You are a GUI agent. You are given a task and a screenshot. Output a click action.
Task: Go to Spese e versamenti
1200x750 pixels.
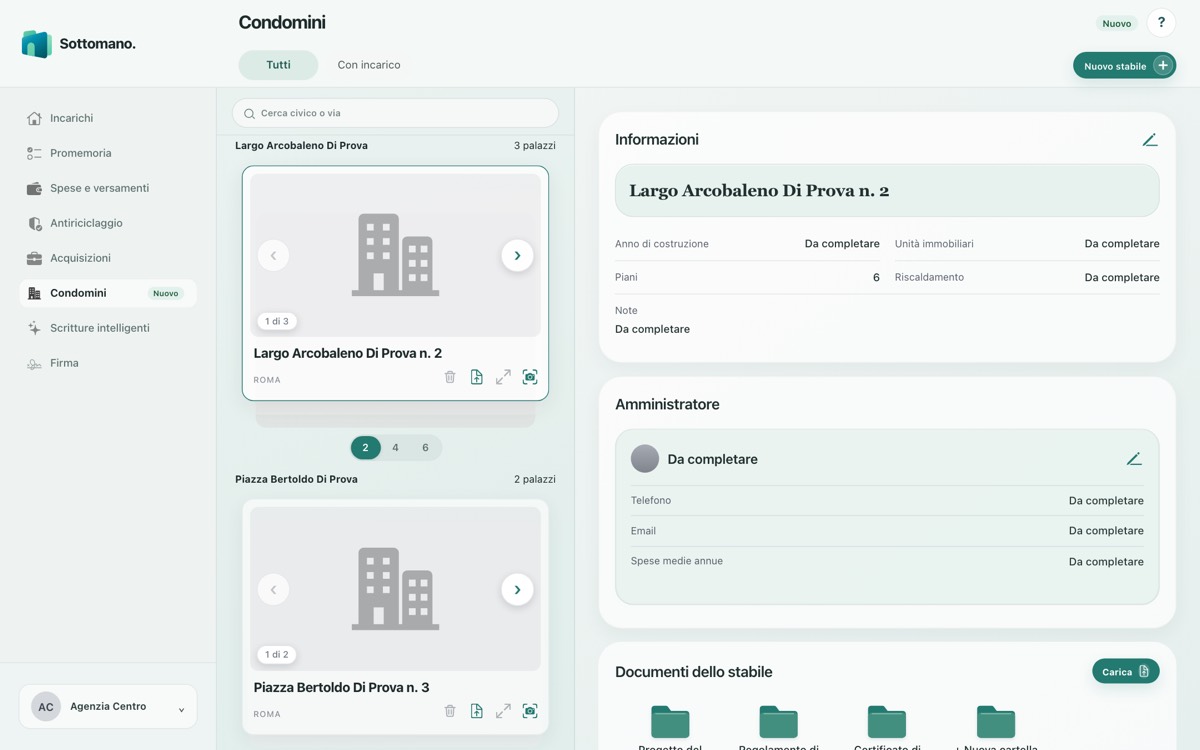[x=108, y=188]
